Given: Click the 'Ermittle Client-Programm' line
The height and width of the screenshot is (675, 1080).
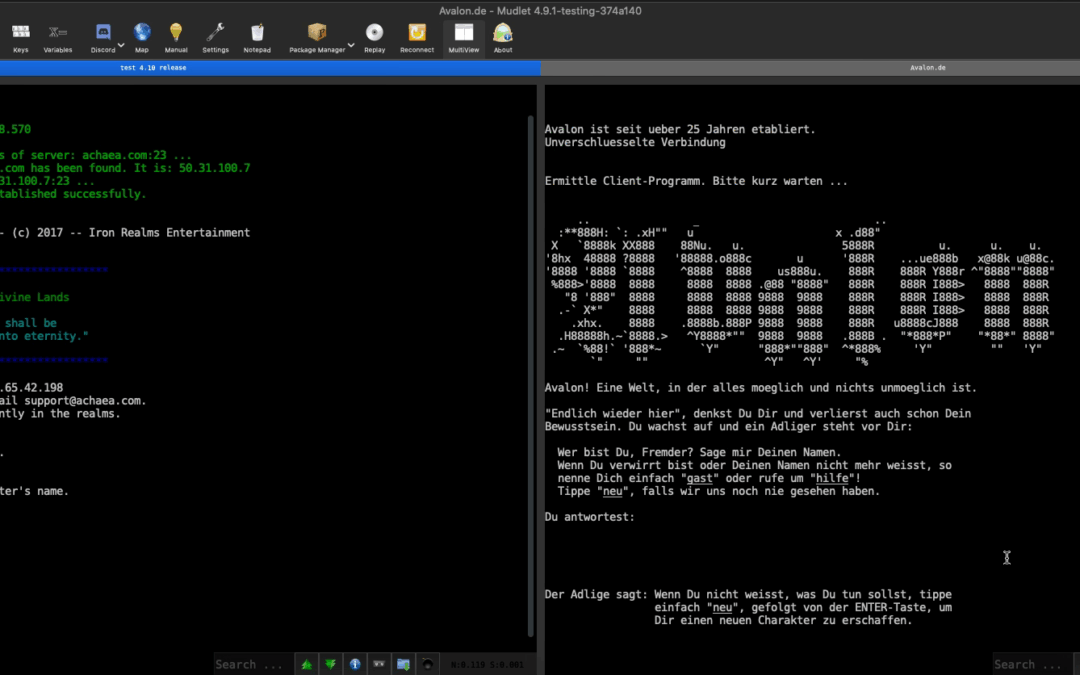Looking at the screenshot, I should 696,181.
